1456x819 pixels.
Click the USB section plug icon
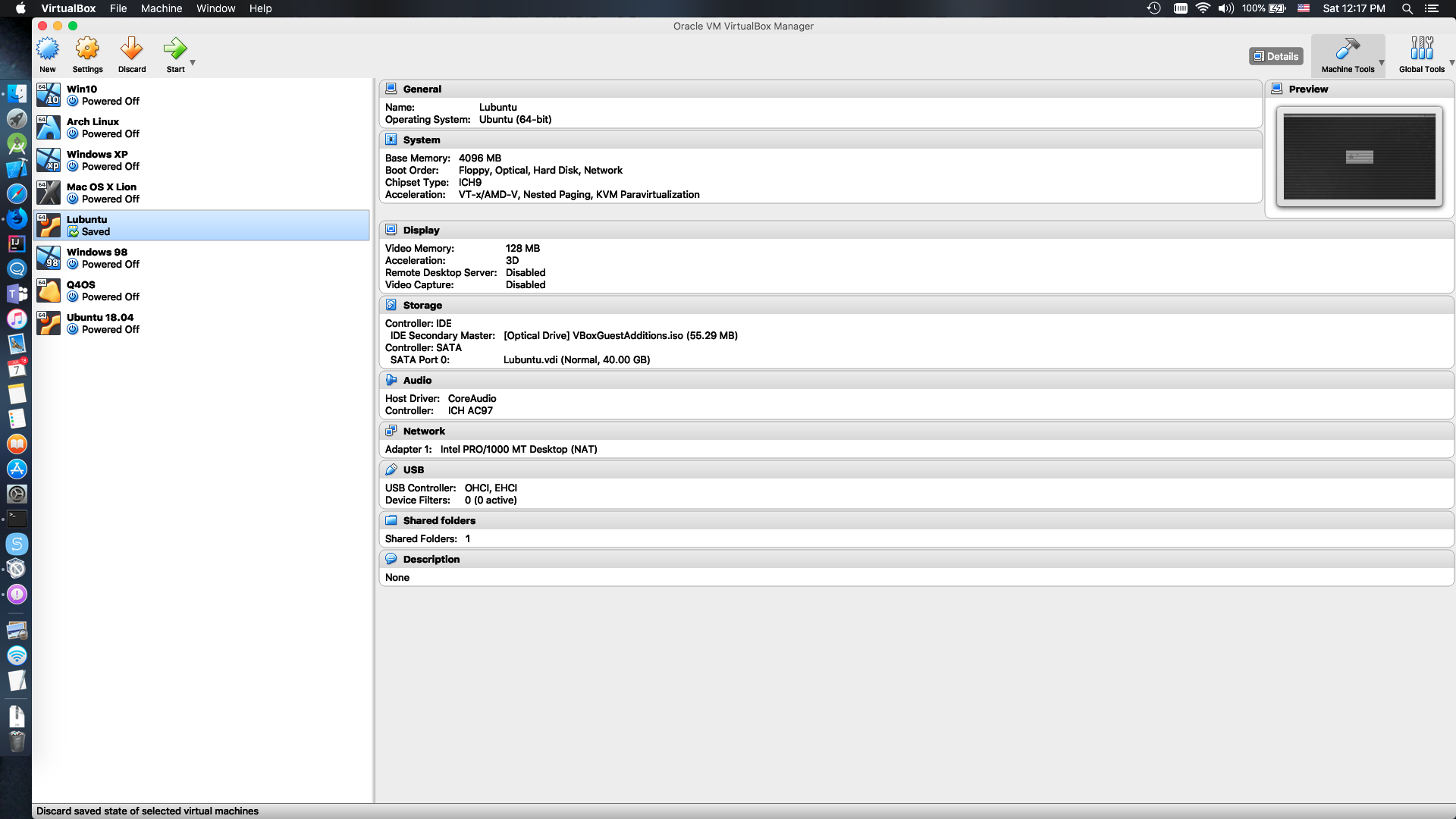391,469
